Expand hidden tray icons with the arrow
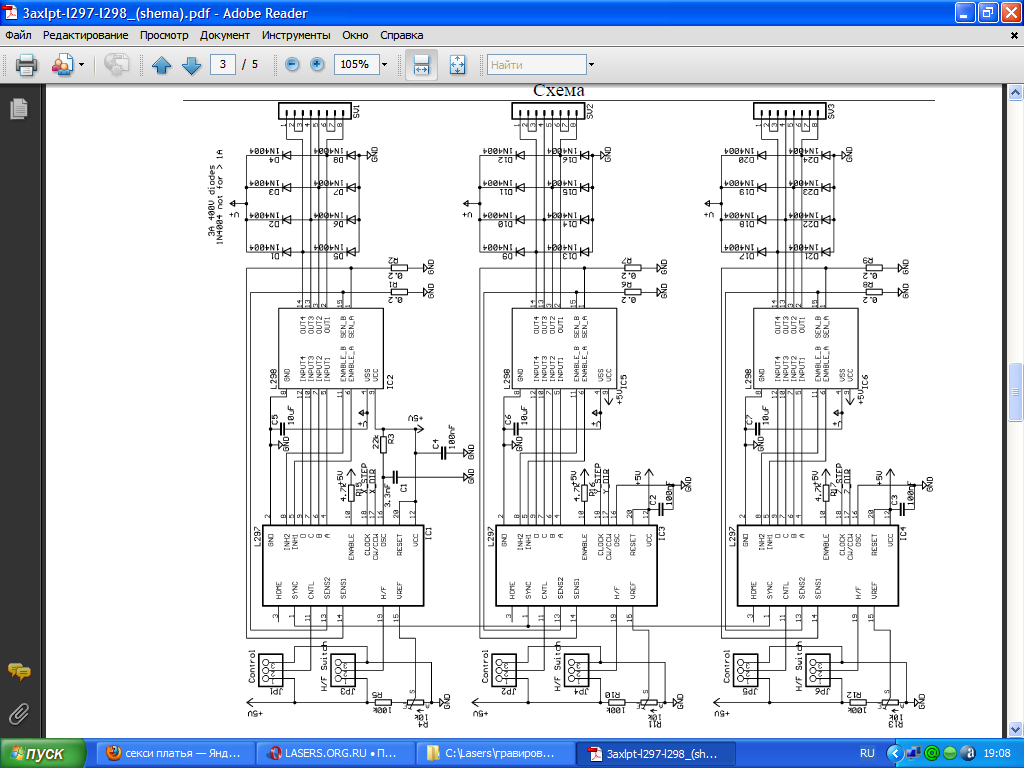 point(895,754)
